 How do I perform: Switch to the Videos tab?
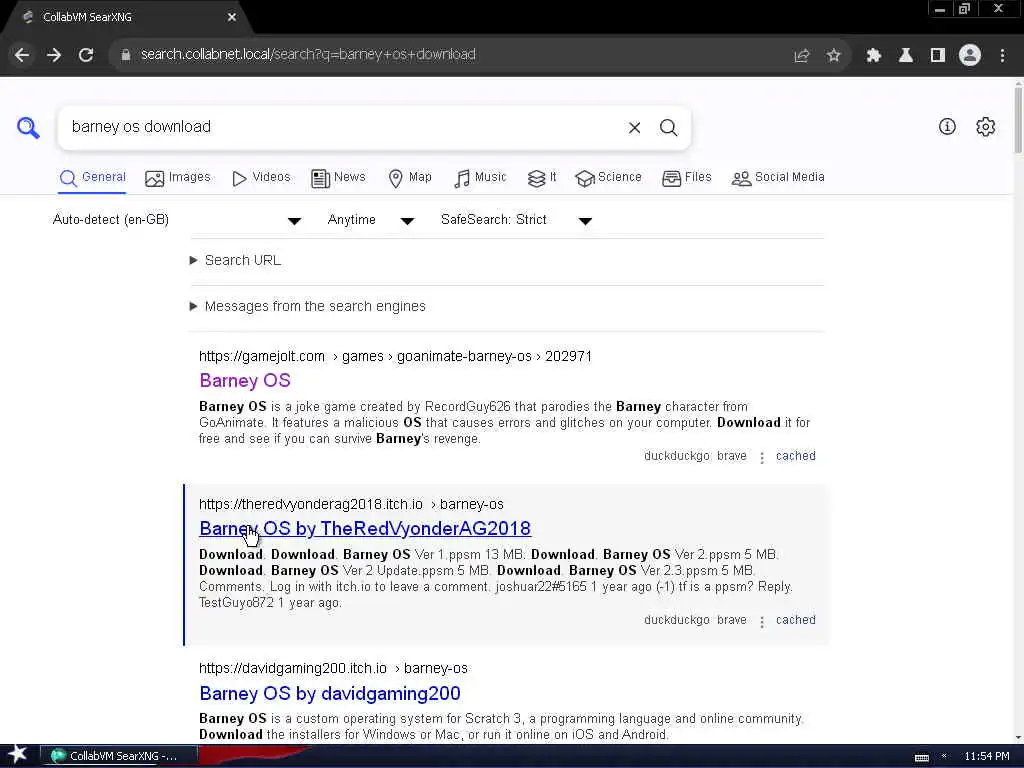[x=261, y=178]
